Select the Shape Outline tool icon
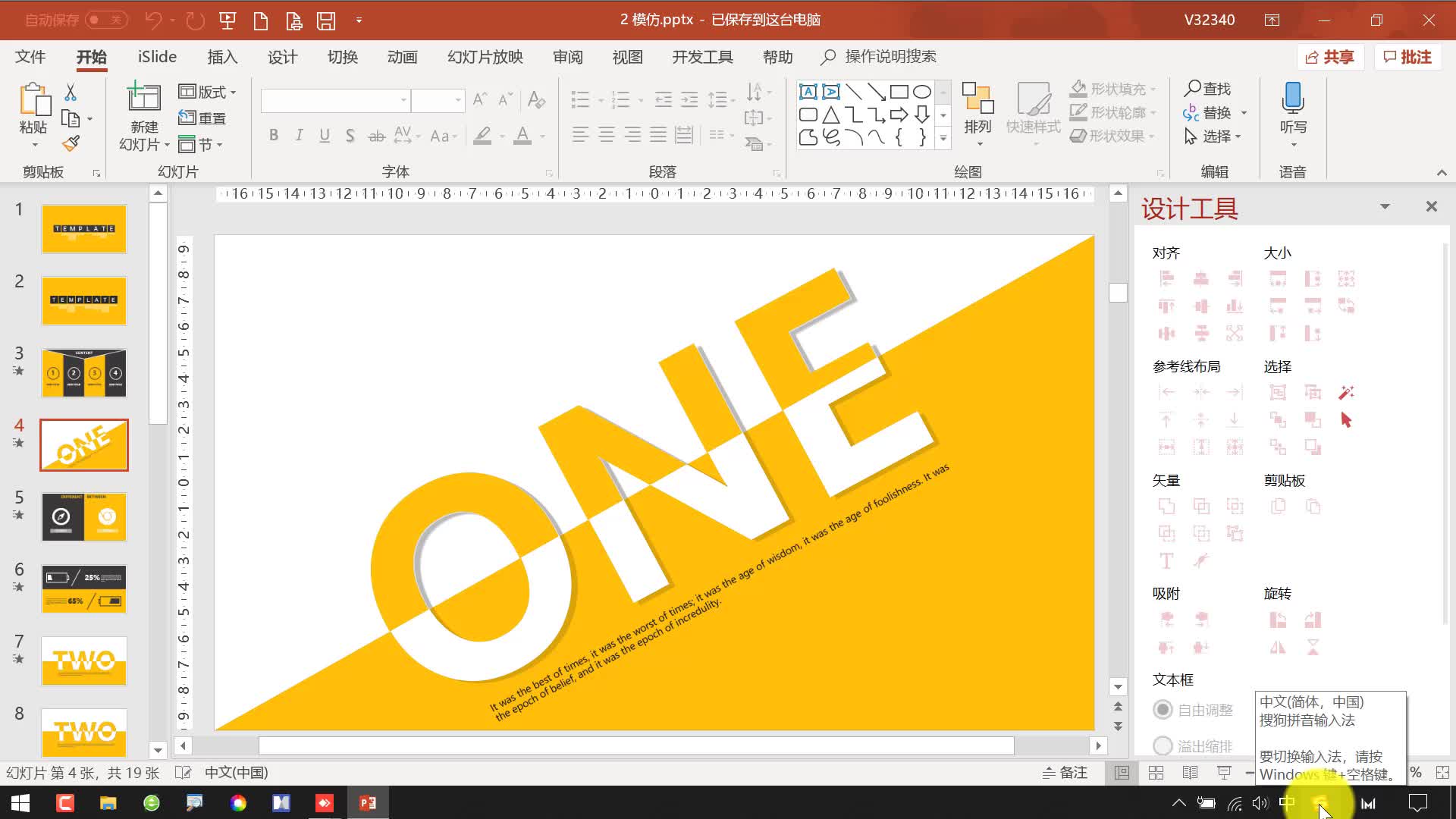Screen dimensions: 1456x819 (x=1079, y=113)
